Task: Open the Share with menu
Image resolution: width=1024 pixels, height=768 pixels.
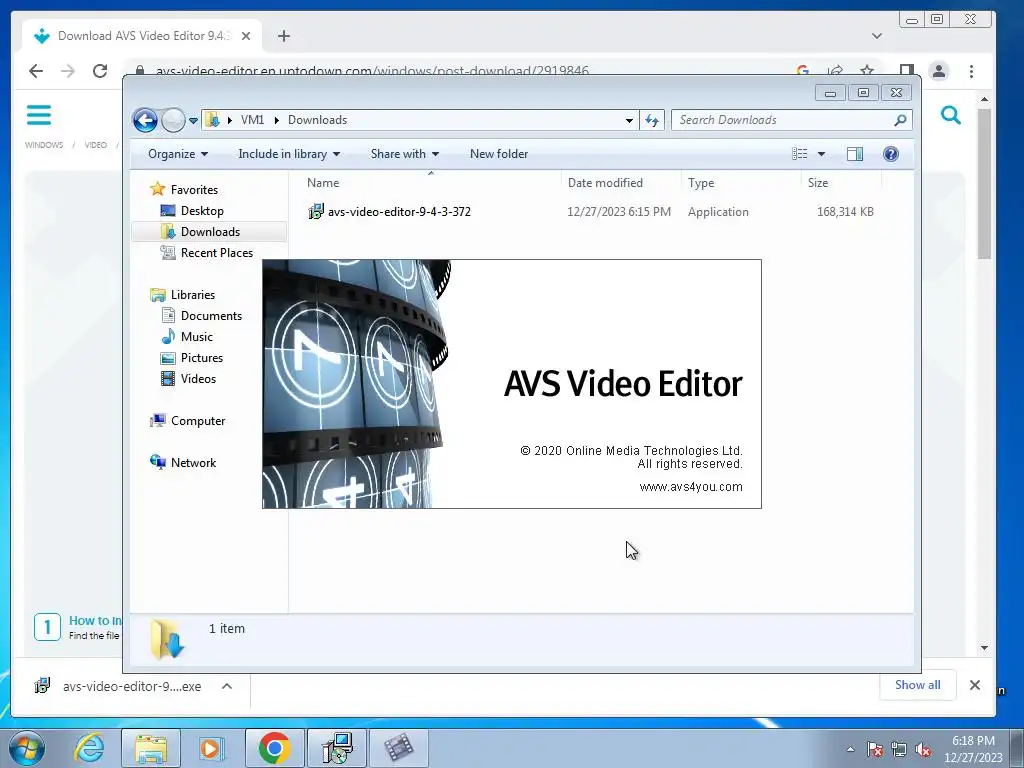Action: tap(404, 154)
